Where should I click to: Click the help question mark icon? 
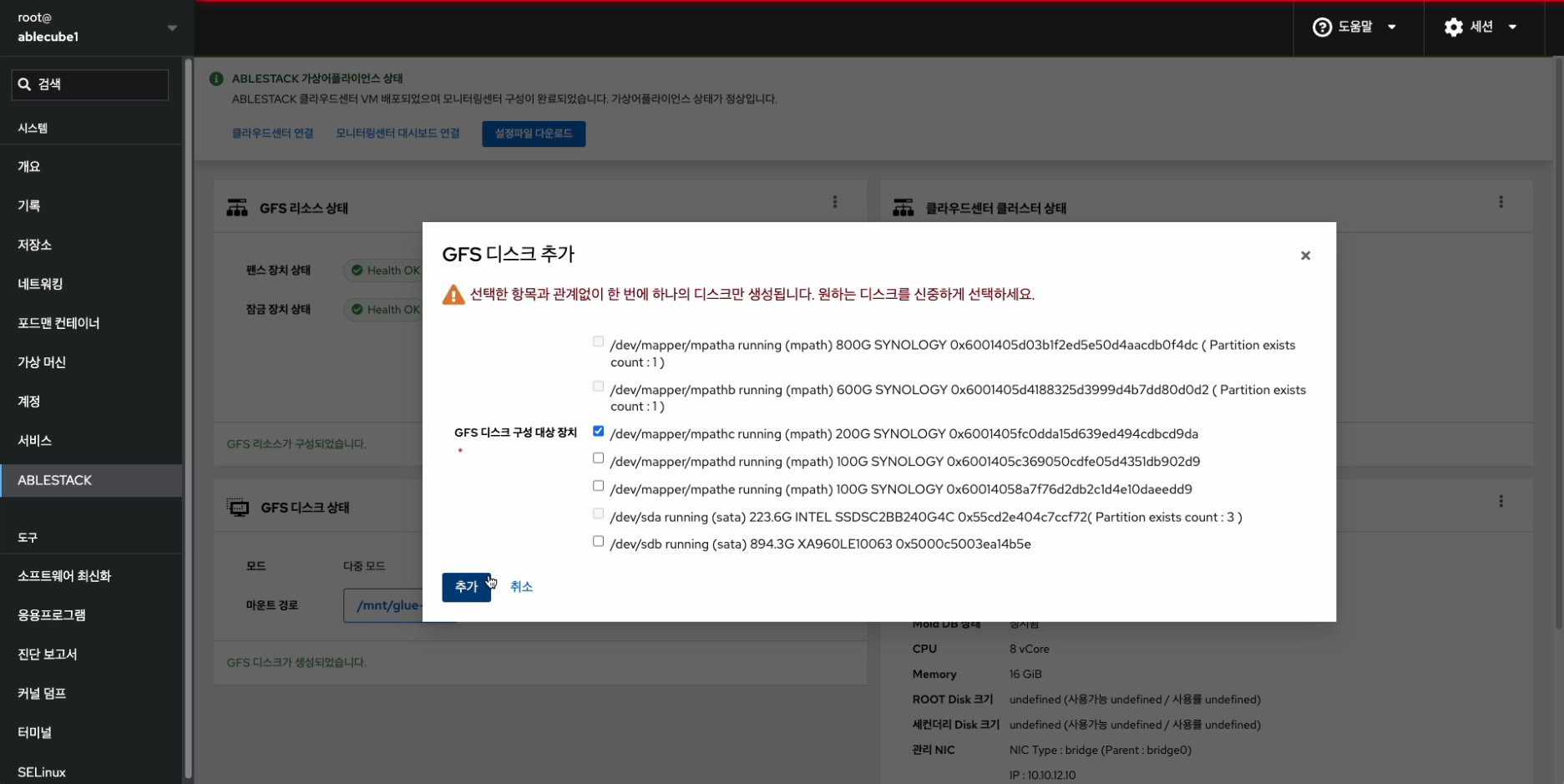[1322, 28]
